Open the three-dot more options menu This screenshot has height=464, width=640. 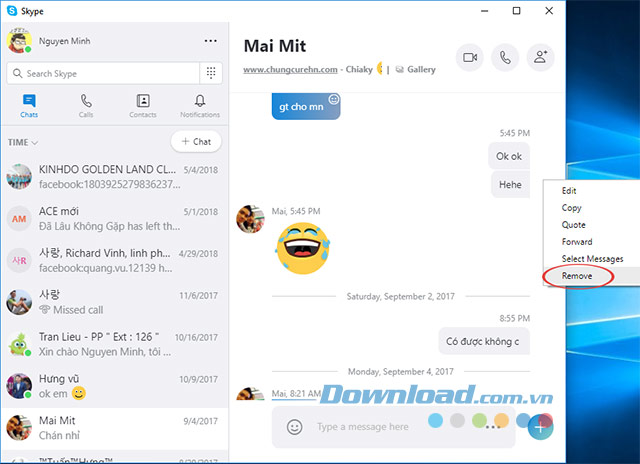[x=211, y=41]
